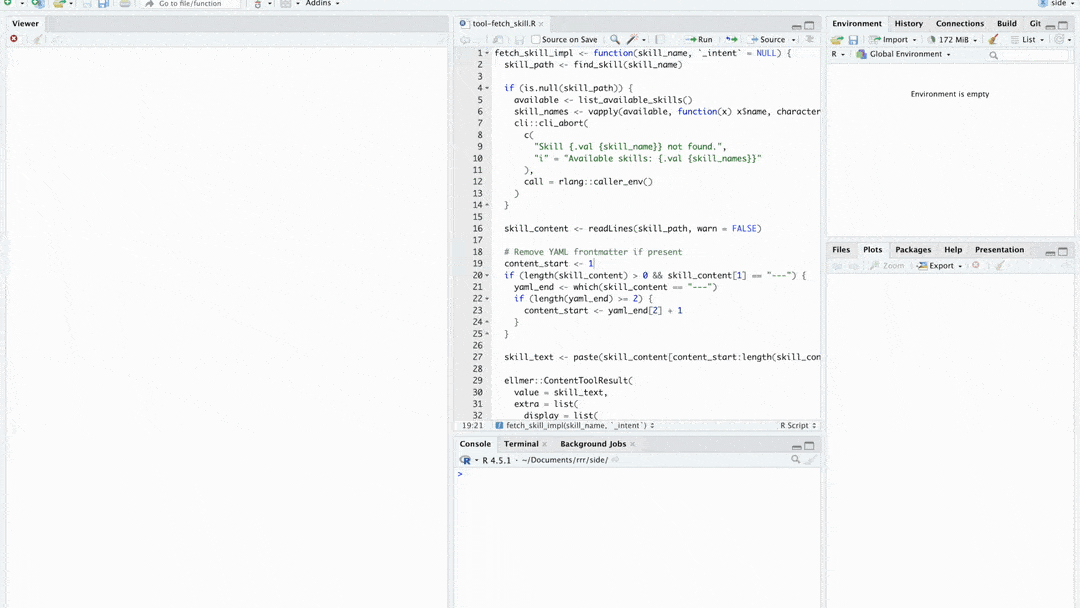Switch to the History tab
Screen dimensions: 1080x608
click(908, 23)
